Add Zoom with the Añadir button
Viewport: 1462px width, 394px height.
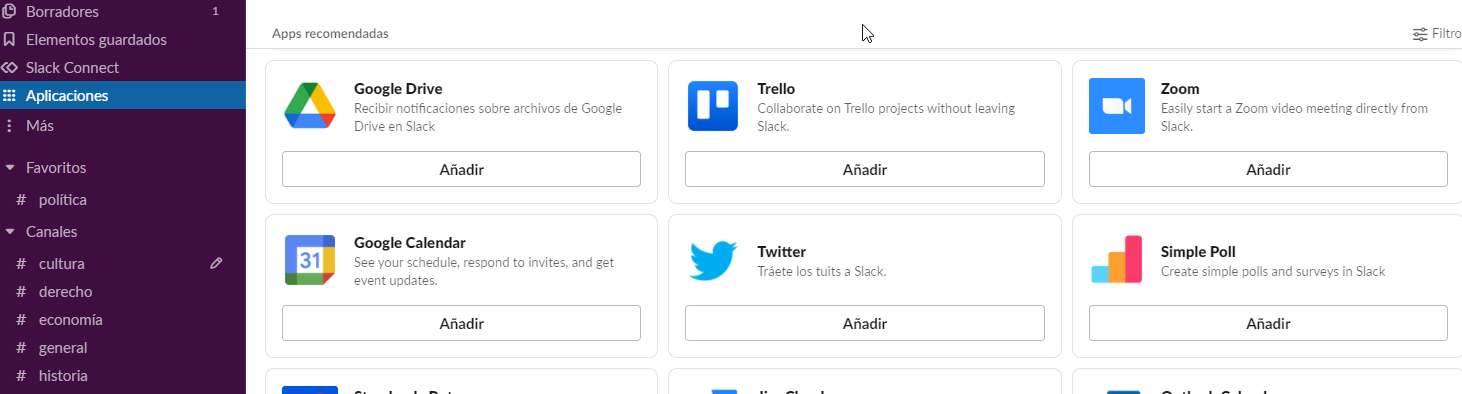click(x=1268, y=169)
